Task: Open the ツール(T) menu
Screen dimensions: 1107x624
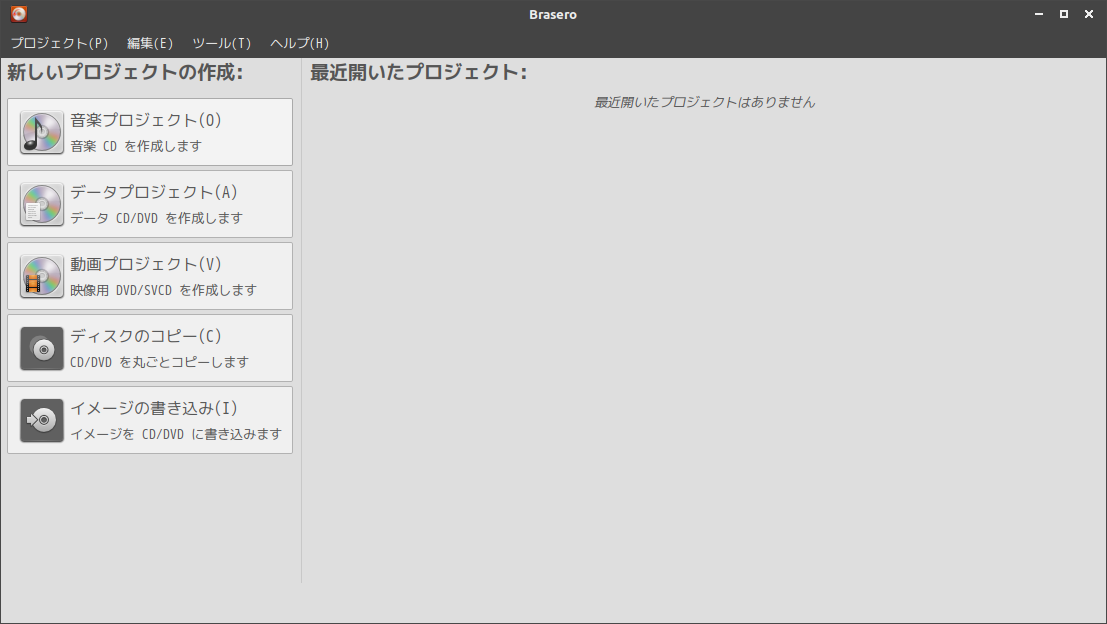Action: (x=222, y=43)
